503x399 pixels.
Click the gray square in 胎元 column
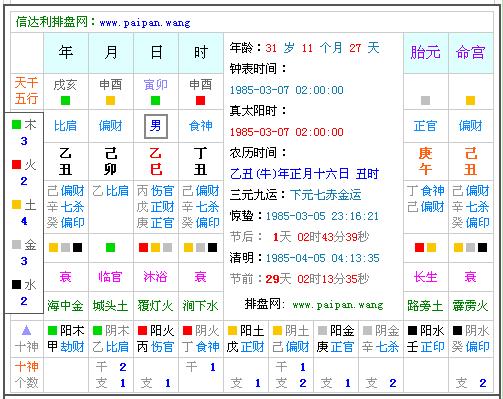[x=425, y=100]
